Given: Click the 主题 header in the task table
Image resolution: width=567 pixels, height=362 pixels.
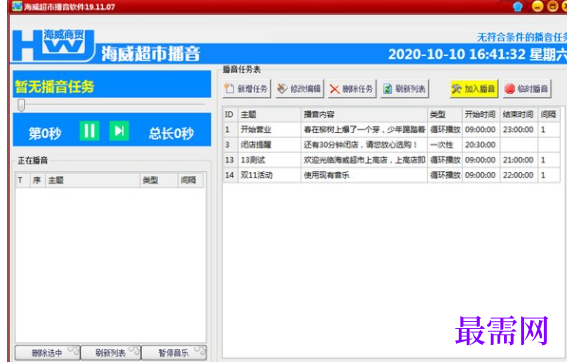Looking at the screenshot, I should click(x=269, y=115).
